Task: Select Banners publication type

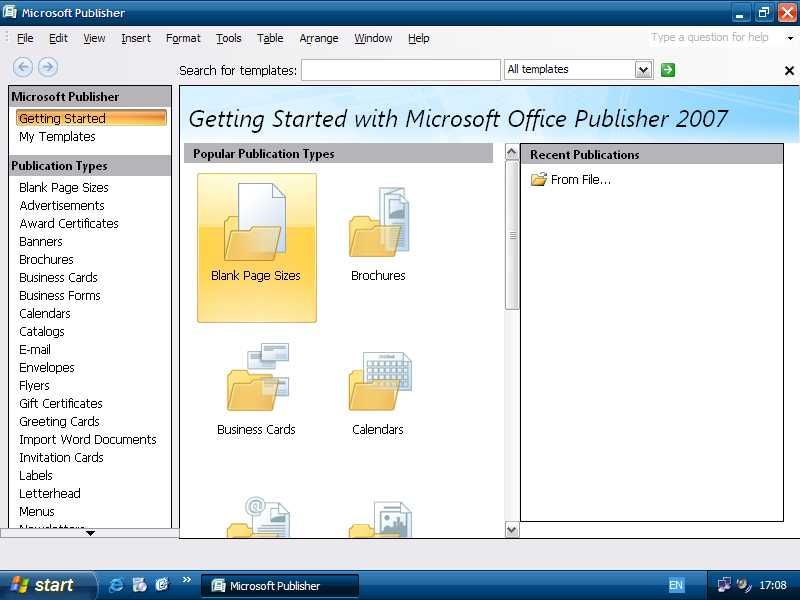Action: point(41,242)
